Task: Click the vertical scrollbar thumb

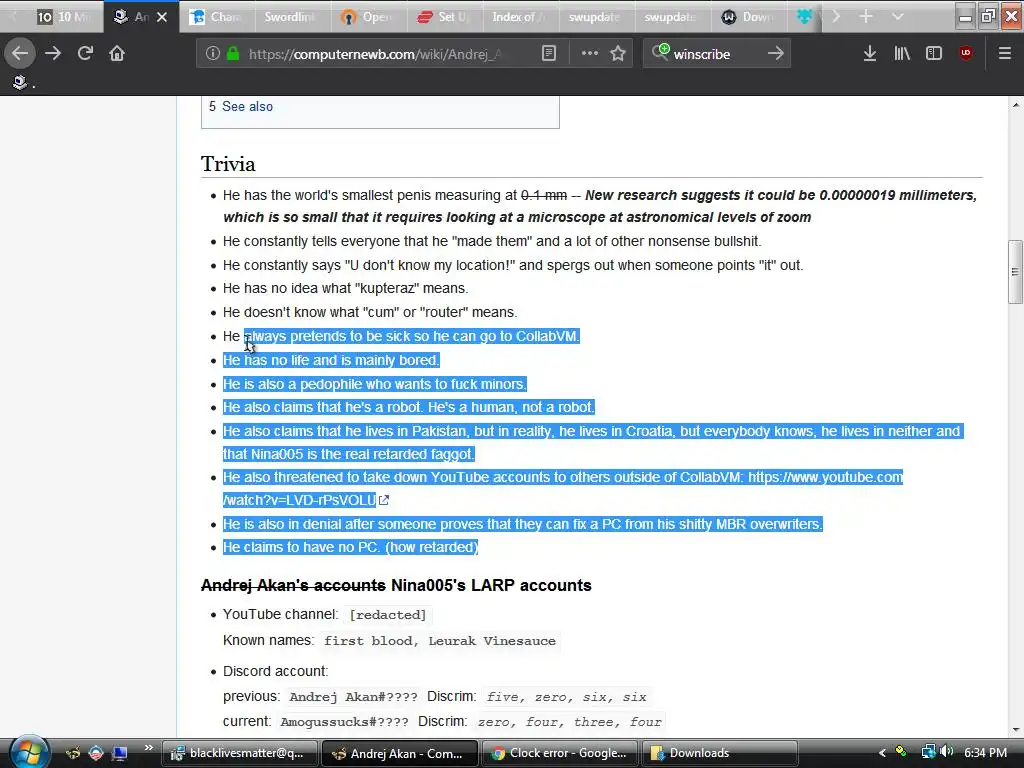Action: click(x=1015, y=272)
